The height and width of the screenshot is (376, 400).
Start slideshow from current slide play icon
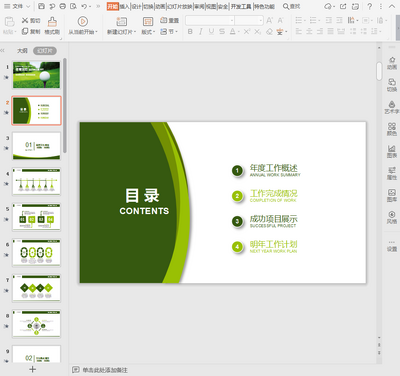point(82,22)
